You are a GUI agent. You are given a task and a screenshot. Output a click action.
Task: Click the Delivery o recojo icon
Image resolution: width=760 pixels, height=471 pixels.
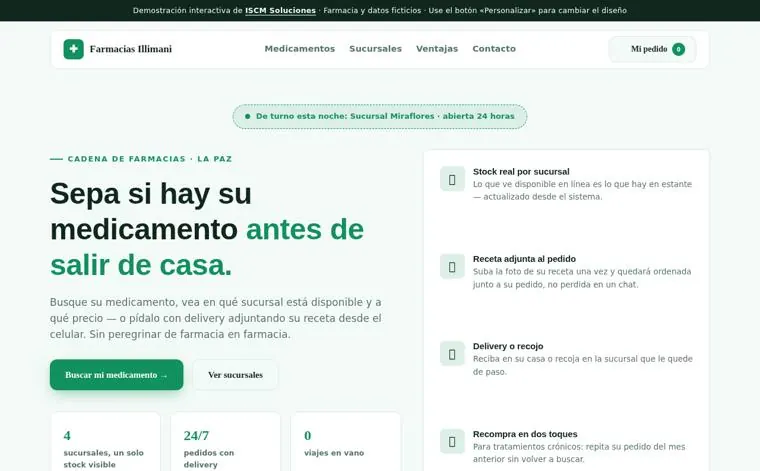(452, 354)
